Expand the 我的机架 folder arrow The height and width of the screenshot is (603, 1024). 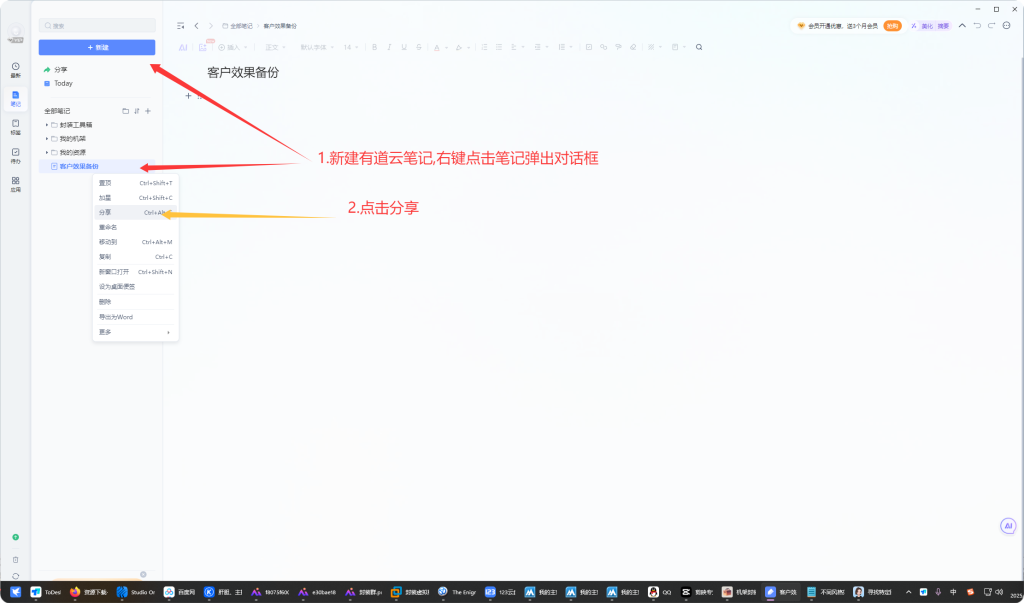click(x=47, y=139)
